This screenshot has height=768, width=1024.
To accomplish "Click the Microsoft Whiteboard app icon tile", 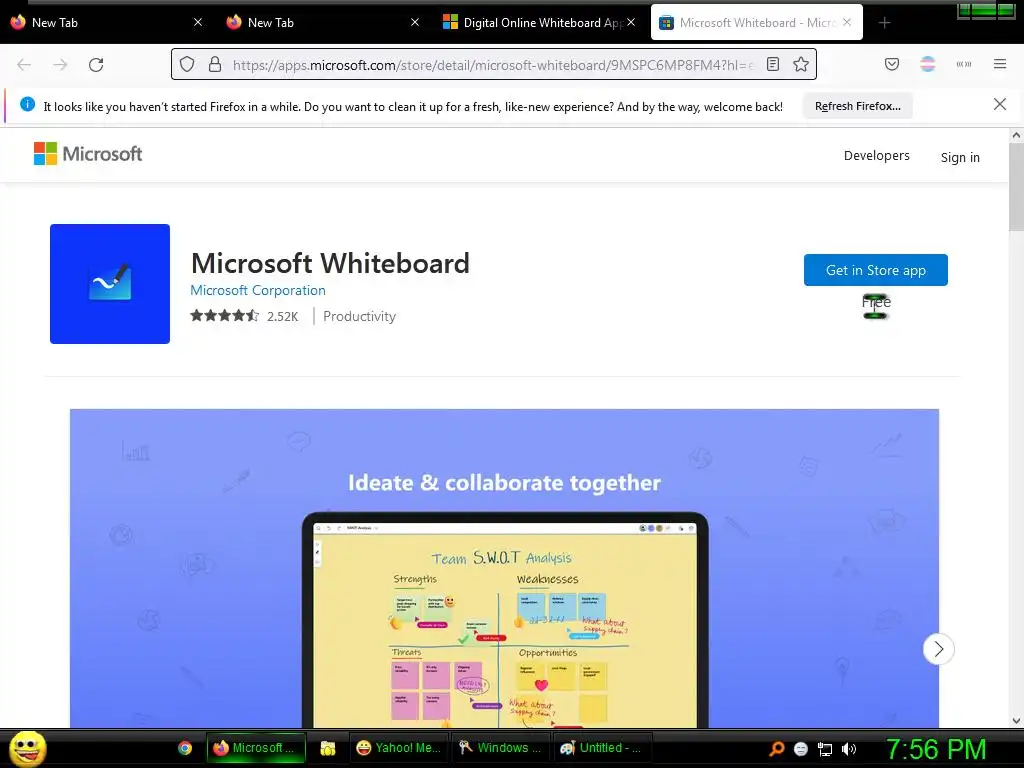I will (x=110, y=283).
